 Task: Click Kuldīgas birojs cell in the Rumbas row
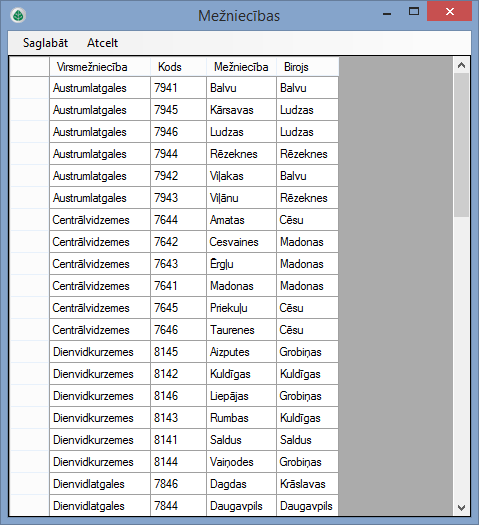point(308,418)
